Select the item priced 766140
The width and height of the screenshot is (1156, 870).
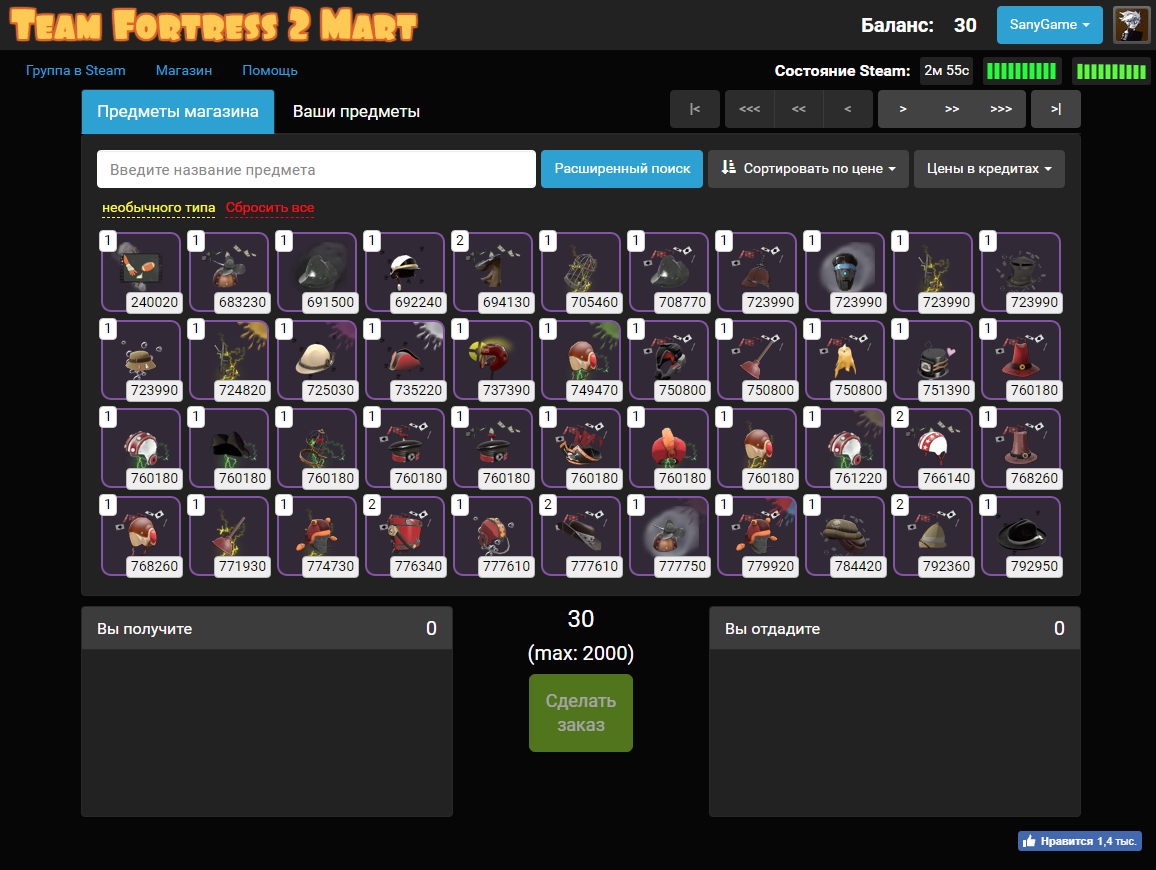[x=933, y=448]
